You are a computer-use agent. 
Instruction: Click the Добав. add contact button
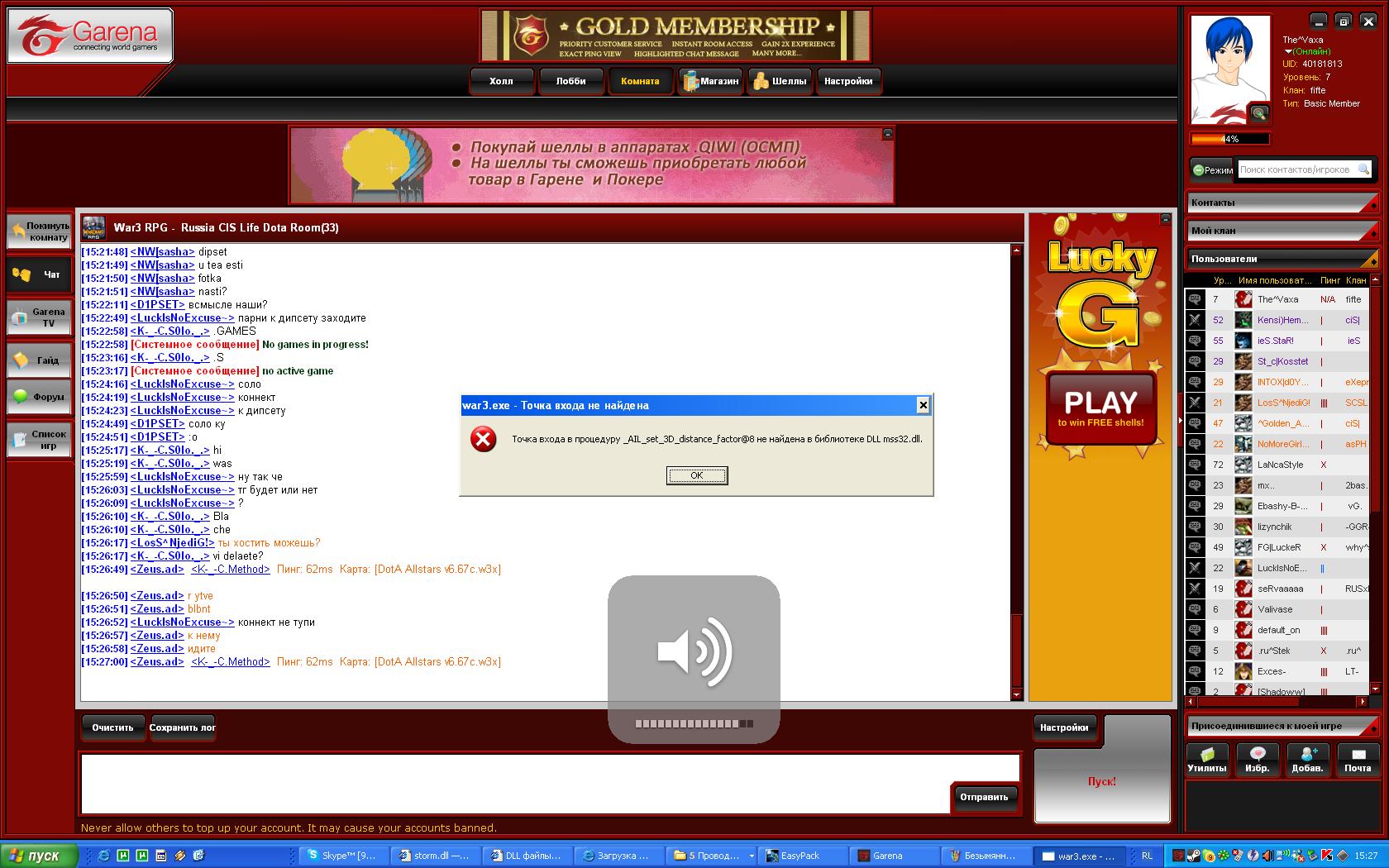[1307, 759]
